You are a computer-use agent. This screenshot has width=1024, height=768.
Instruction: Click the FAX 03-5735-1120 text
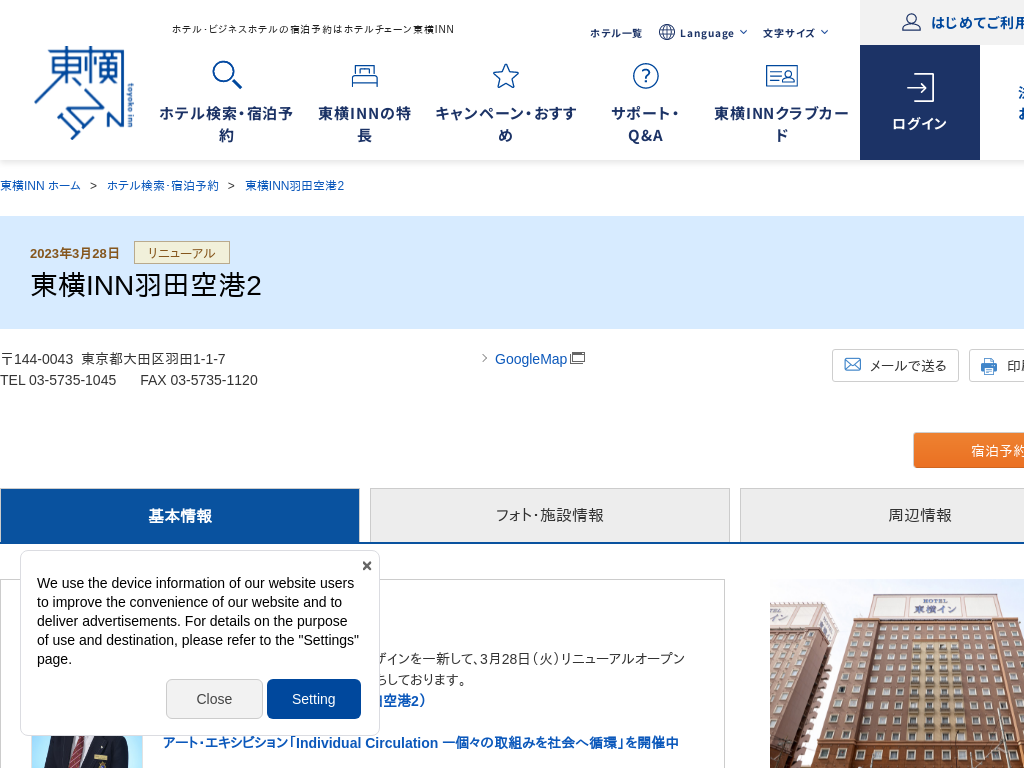click(x=199, y=380)
